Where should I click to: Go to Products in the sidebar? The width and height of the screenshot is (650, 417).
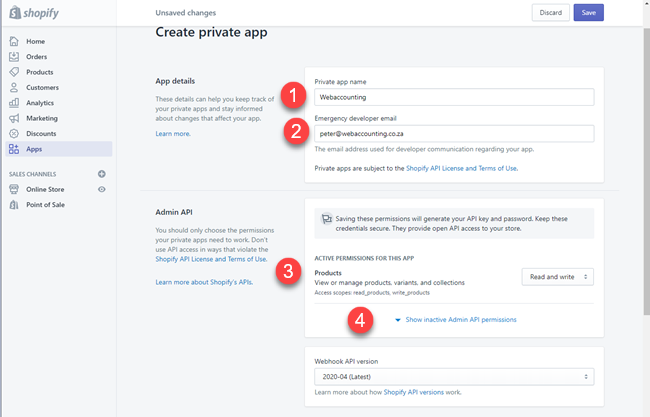pyautogui.click(x=39, y=72)
